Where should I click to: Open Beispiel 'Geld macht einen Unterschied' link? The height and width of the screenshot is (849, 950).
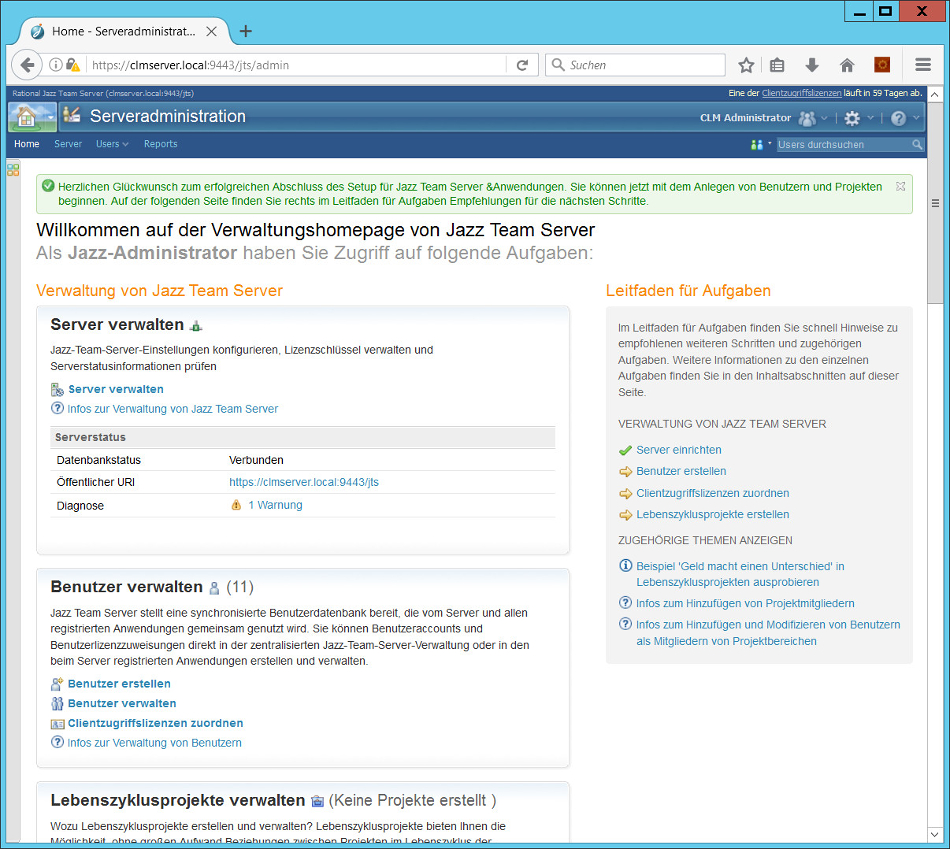click(740, 574)
